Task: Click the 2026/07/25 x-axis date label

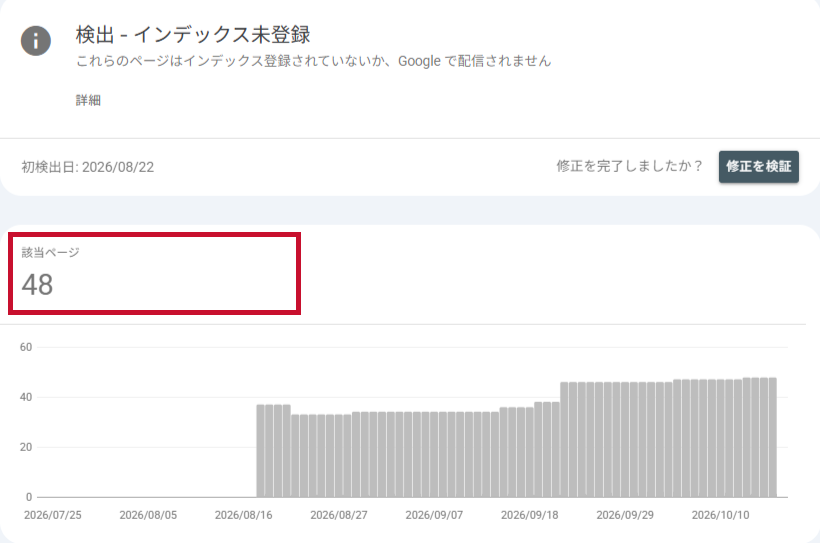Action: point(53,515)
